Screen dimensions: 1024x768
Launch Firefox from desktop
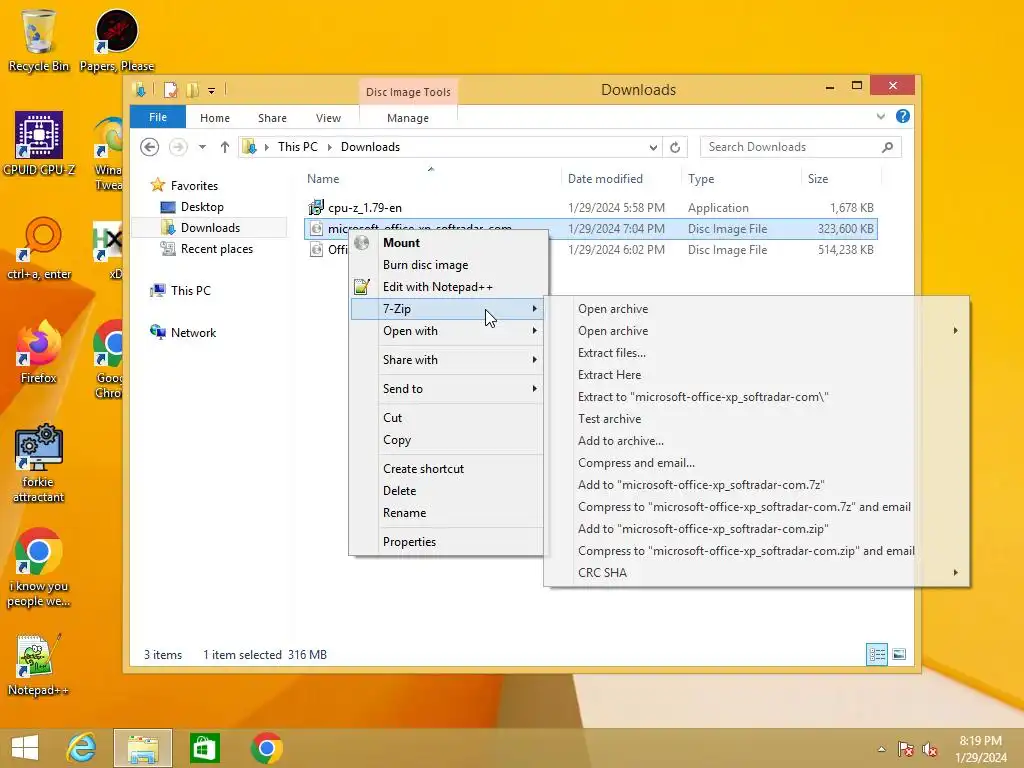pyautogui.click(x=39, y=352)
